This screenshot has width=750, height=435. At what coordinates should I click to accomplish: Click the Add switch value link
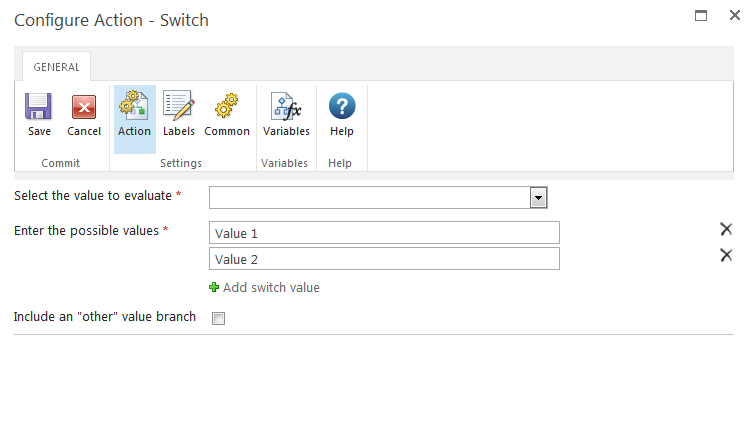pyautogui.click(x=271, y=288)
